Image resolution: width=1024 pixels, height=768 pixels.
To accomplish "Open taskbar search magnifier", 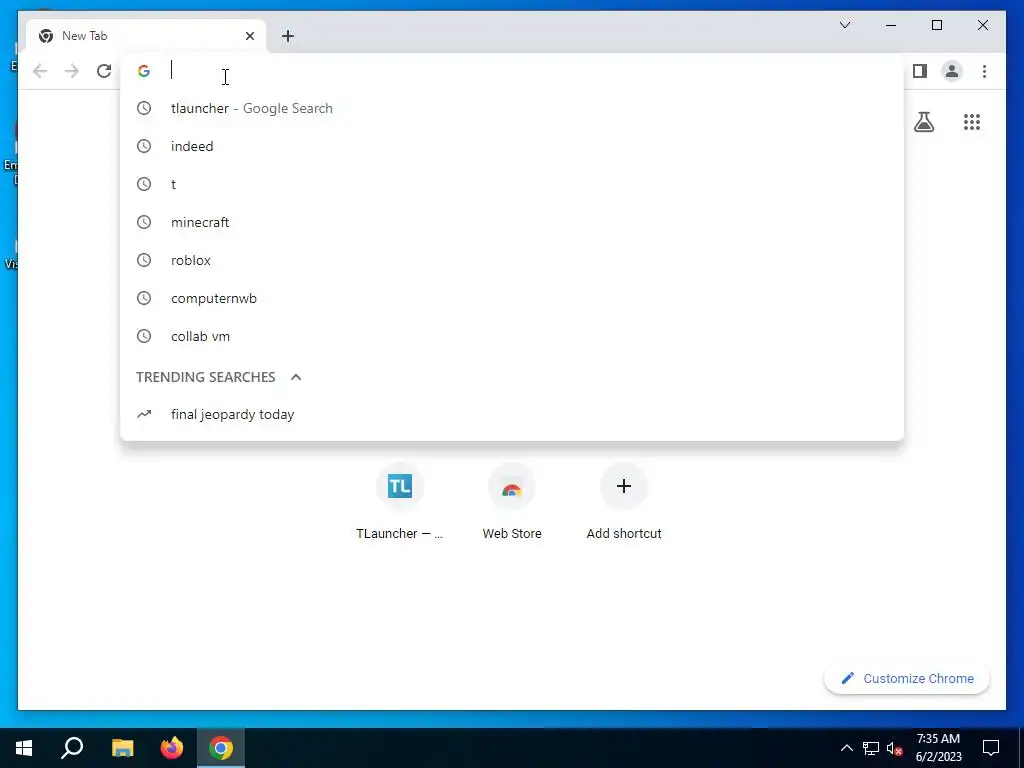I will [72, 748].
